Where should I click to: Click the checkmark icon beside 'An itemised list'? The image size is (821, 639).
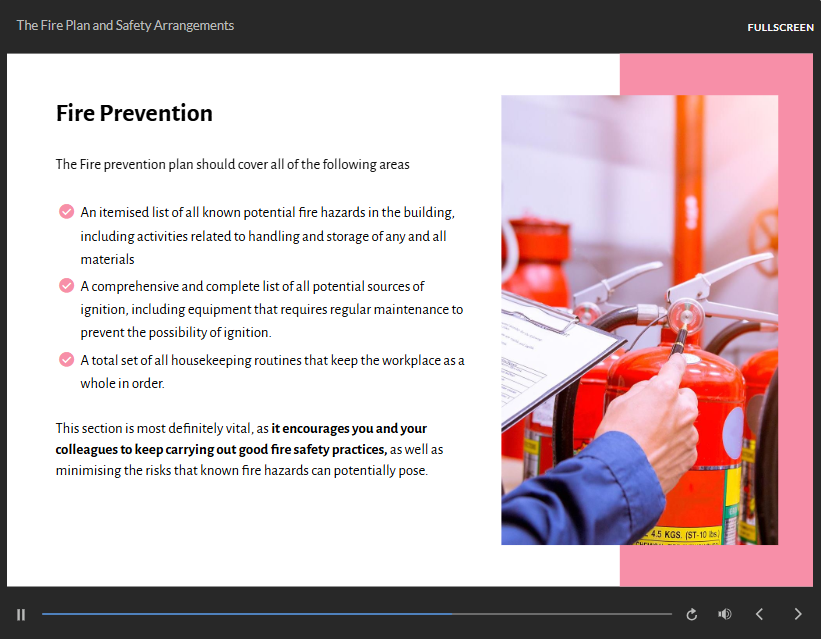[66, 212]
